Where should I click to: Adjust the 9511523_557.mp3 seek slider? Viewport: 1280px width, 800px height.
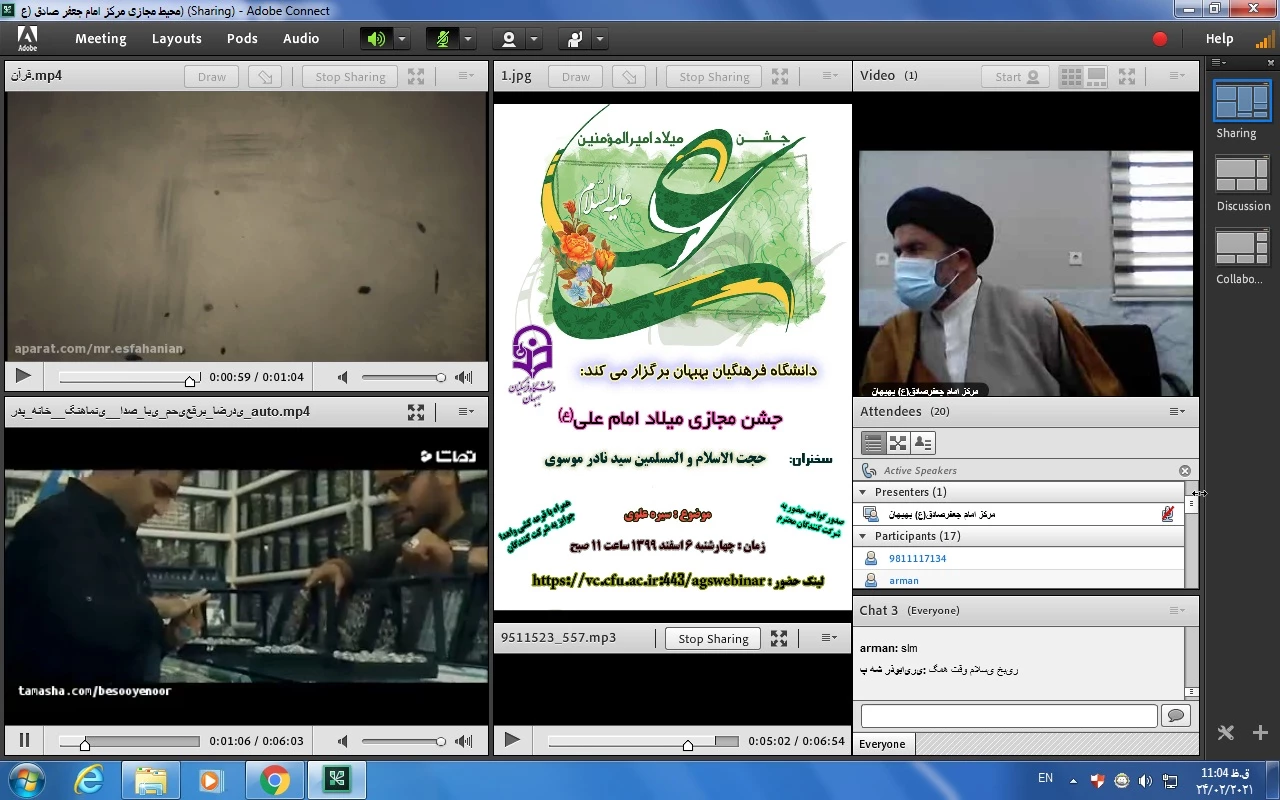tap(687, 742)
